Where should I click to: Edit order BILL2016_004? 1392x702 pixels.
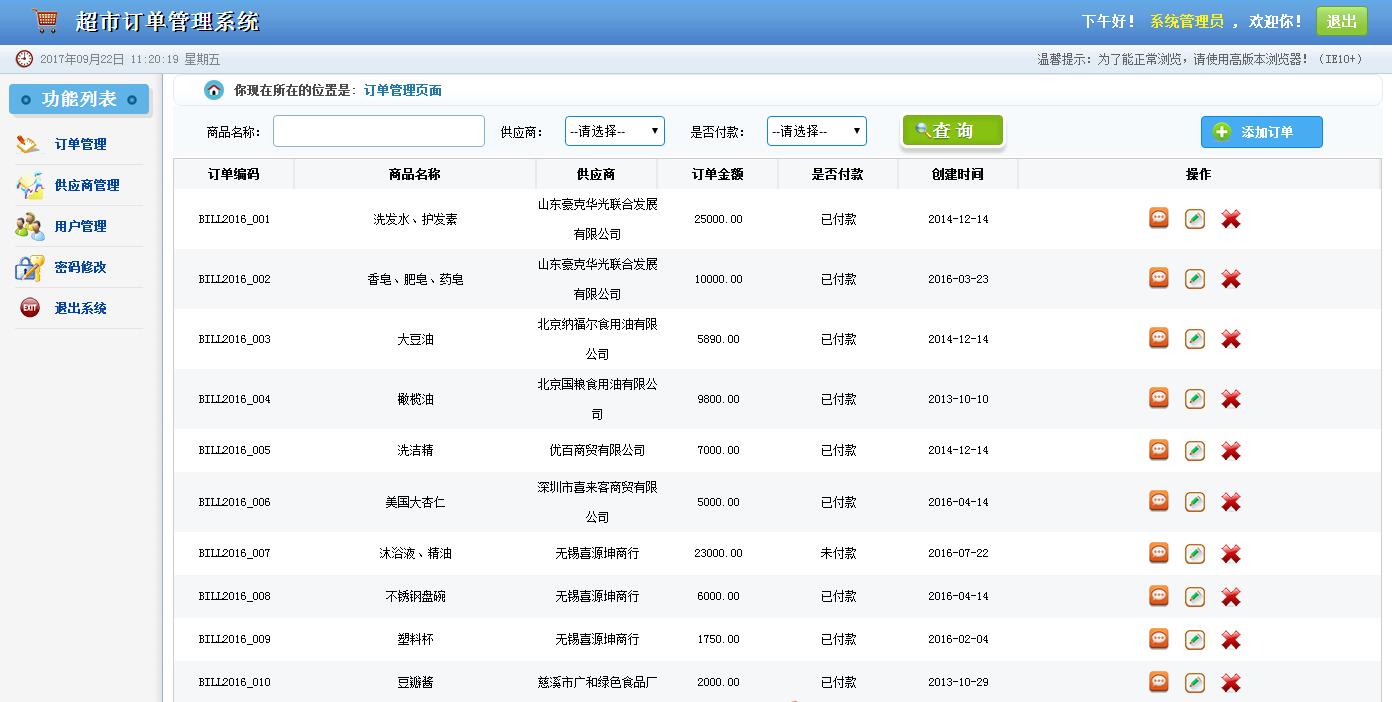point(1195,399)
